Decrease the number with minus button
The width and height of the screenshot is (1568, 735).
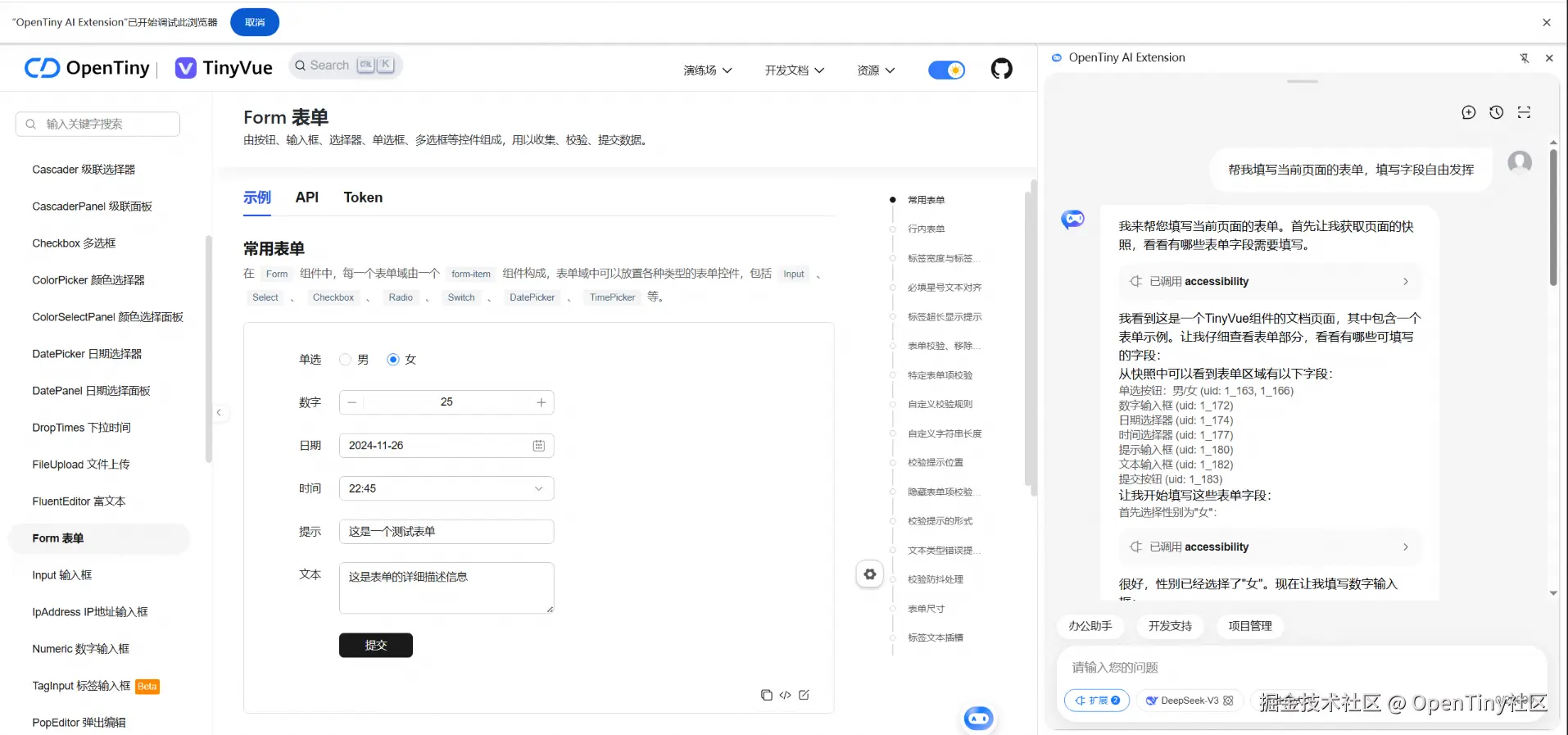click(x=352, y=402)
